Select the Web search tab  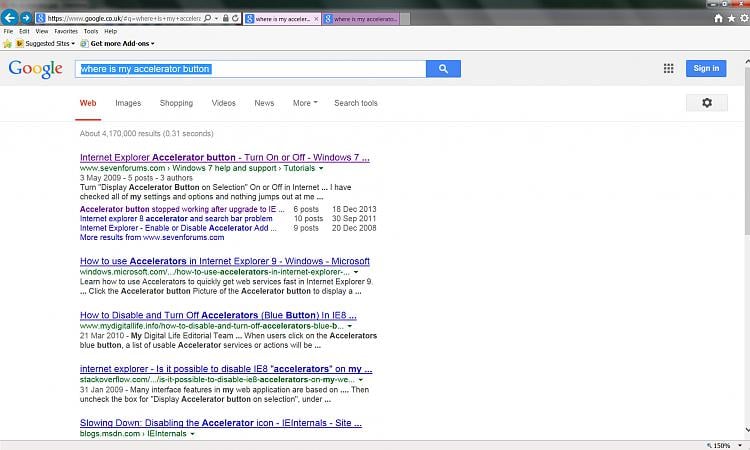pyautogui.click(x=88, y=103)
